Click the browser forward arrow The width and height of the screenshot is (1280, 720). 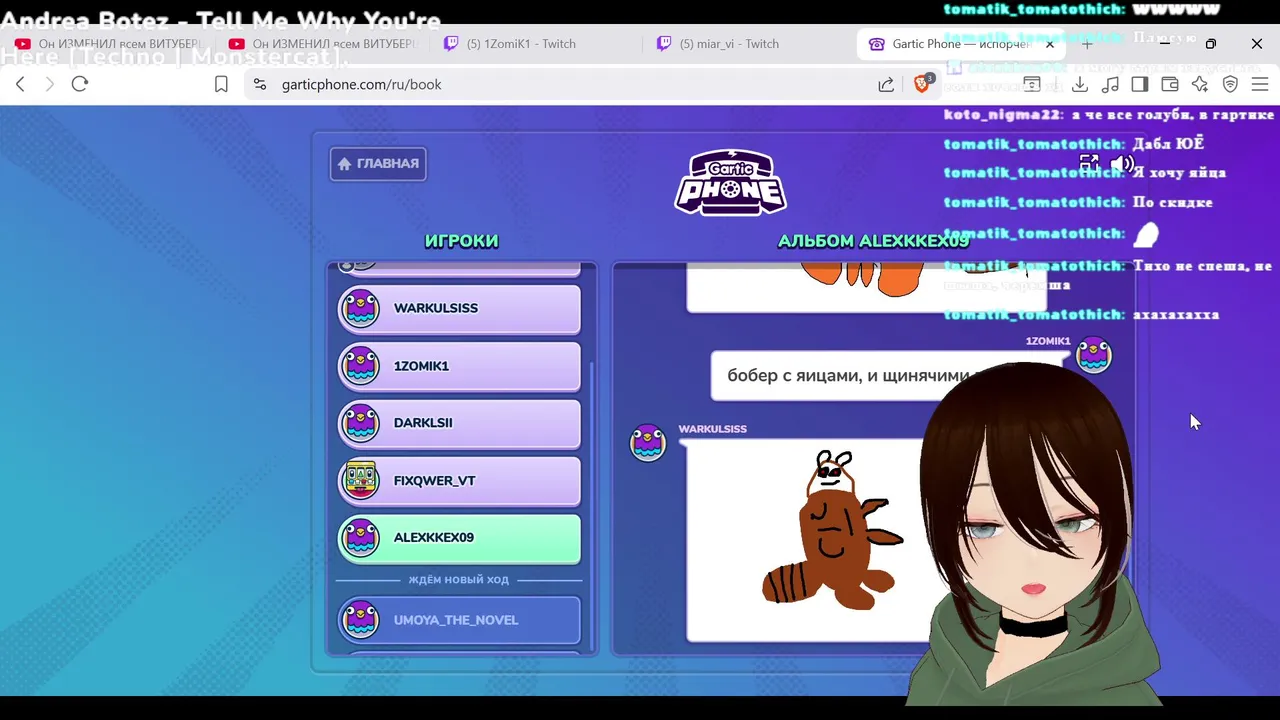click(49, 84)
